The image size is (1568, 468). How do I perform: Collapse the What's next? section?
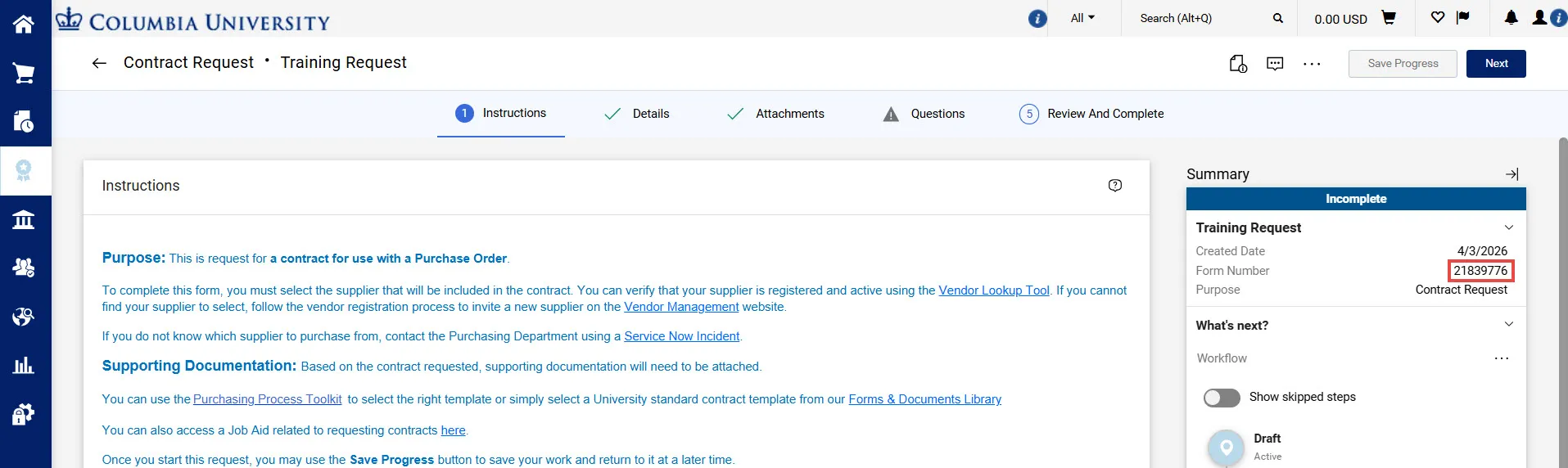pyautogui.click(x=1509, y=325)
